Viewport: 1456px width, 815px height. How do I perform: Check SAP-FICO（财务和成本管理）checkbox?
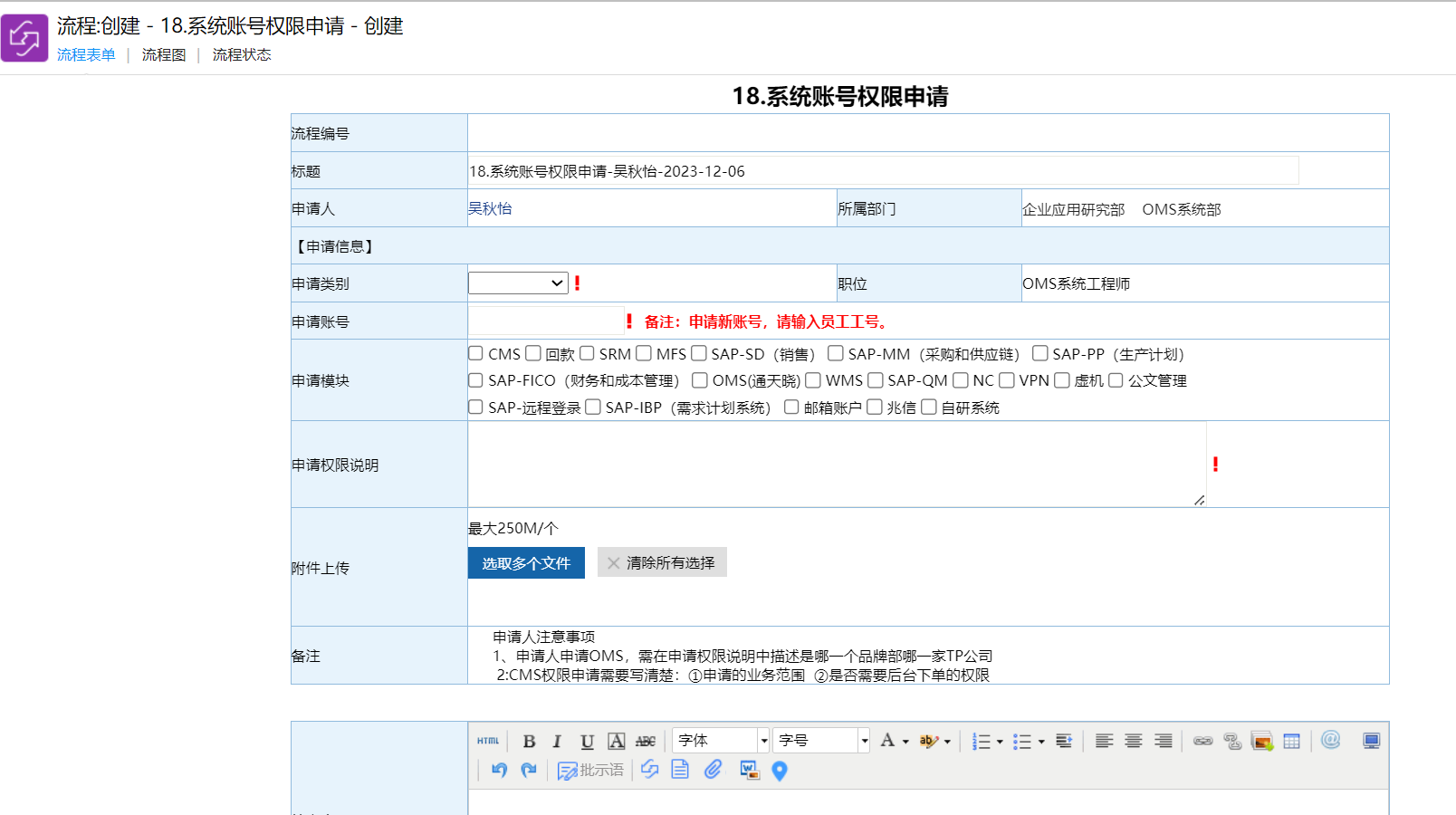pos(475,380)
